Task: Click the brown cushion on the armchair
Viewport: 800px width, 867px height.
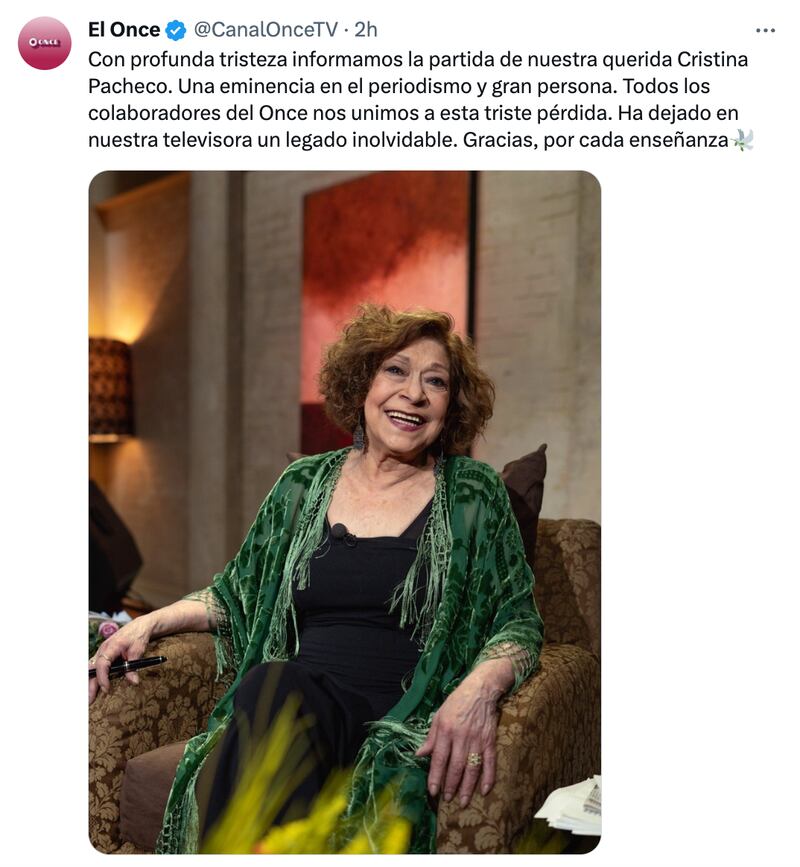Action: [523, 492]
